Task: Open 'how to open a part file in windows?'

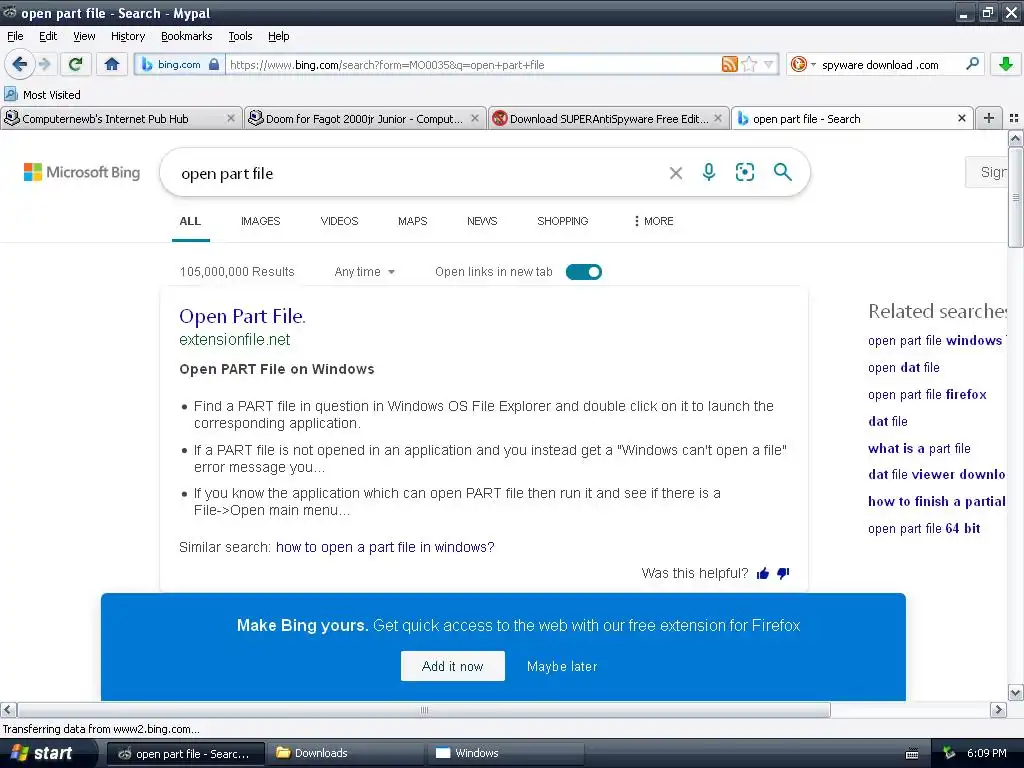Action: (x=385, y=547)
